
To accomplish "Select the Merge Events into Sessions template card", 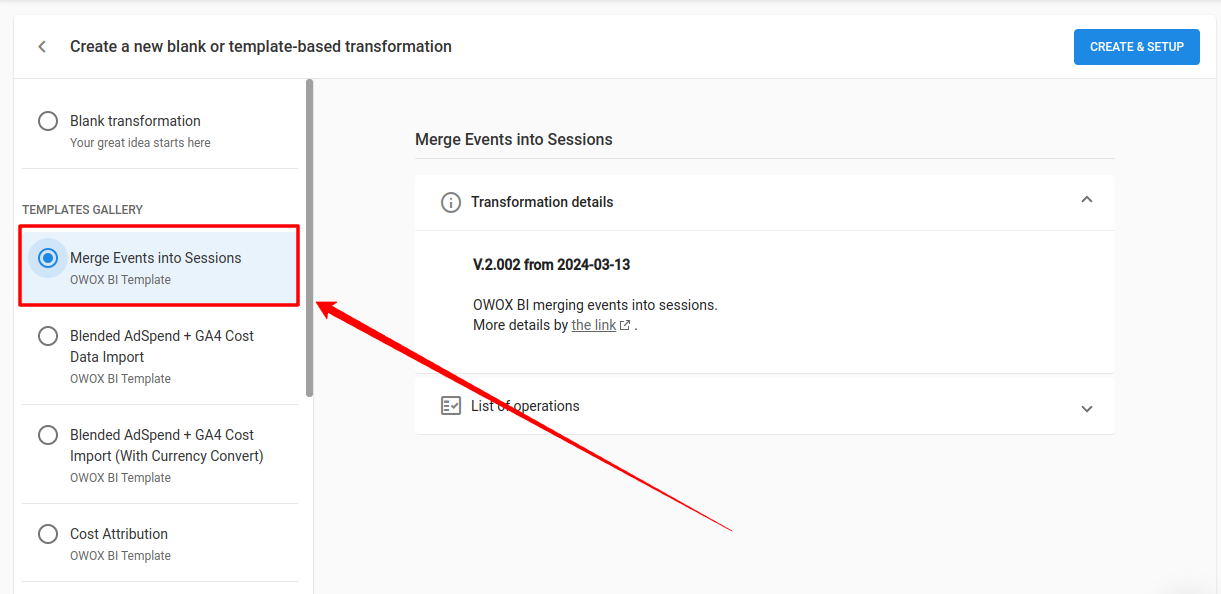I will [x=158, y=265].
